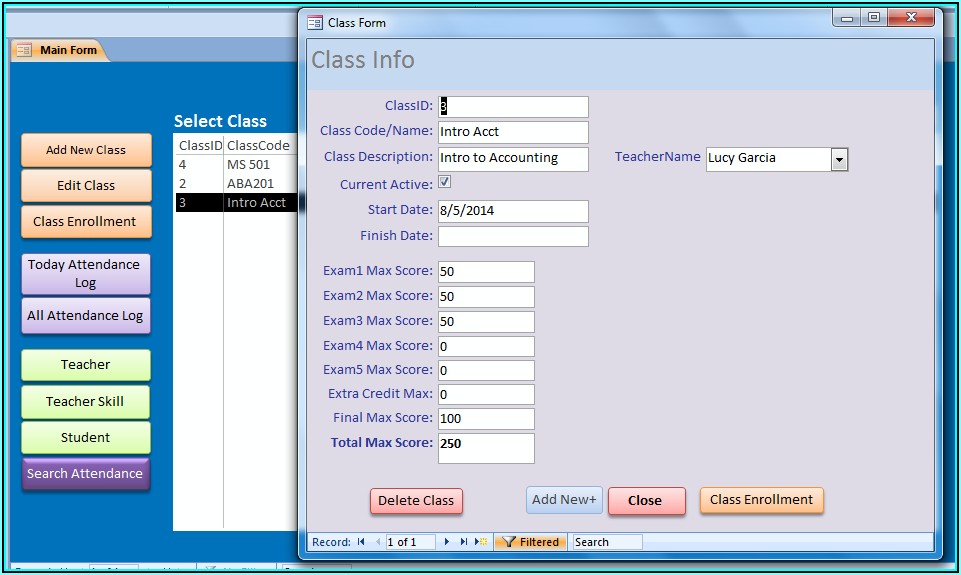Click the Main Form tab icon

pos(25,50)
